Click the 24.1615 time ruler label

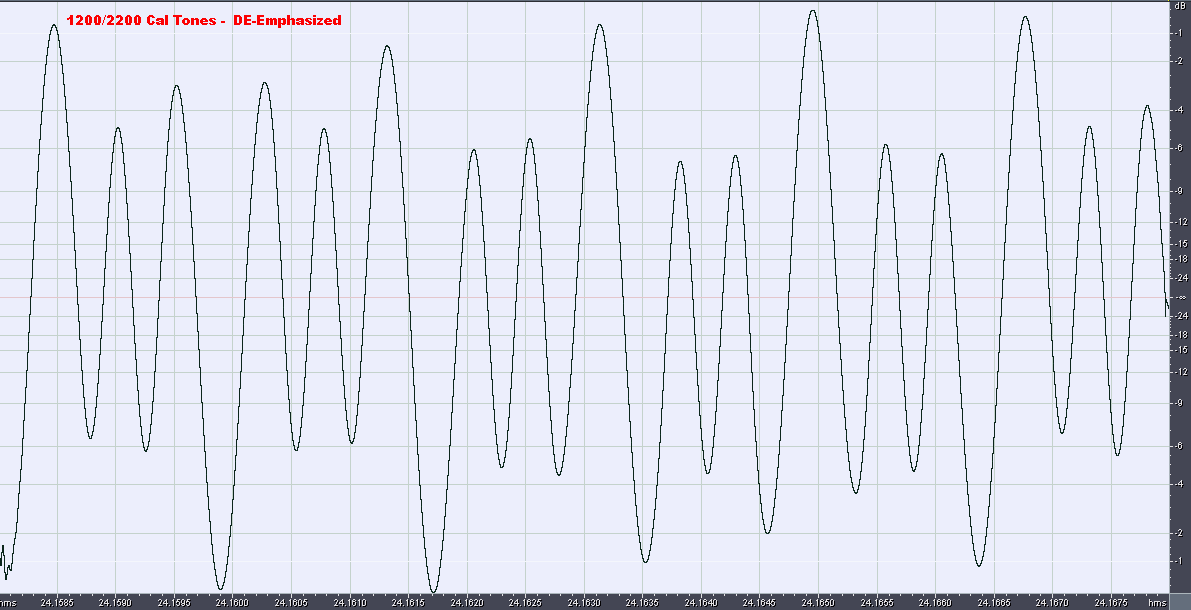point(408,603)
